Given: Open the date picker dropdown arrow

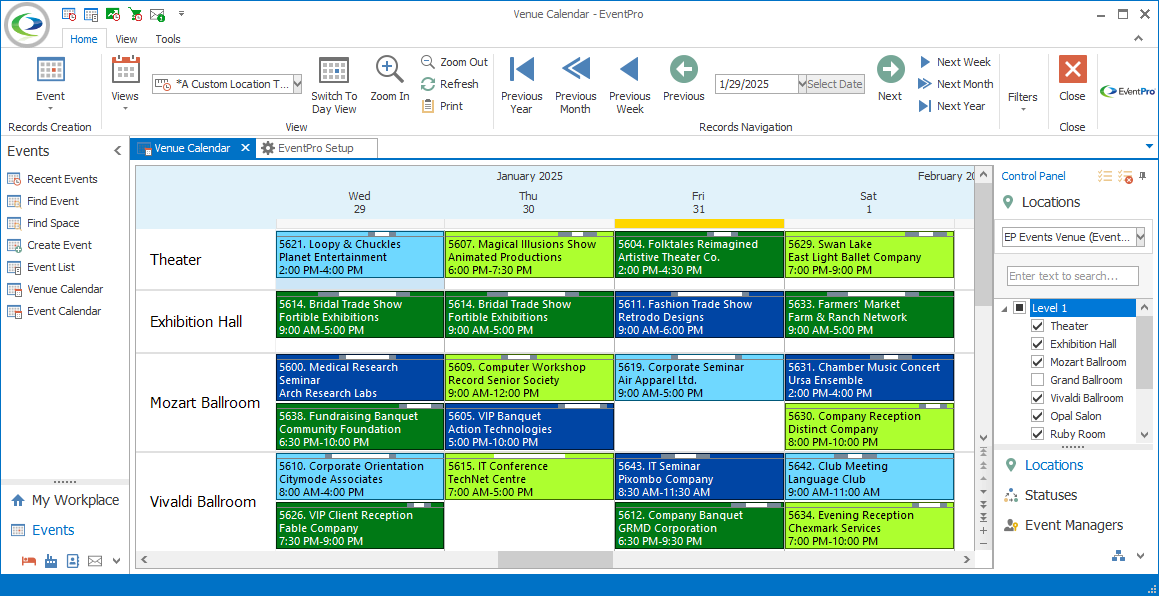Looking at the screenshot, I should tap(802, 84).
